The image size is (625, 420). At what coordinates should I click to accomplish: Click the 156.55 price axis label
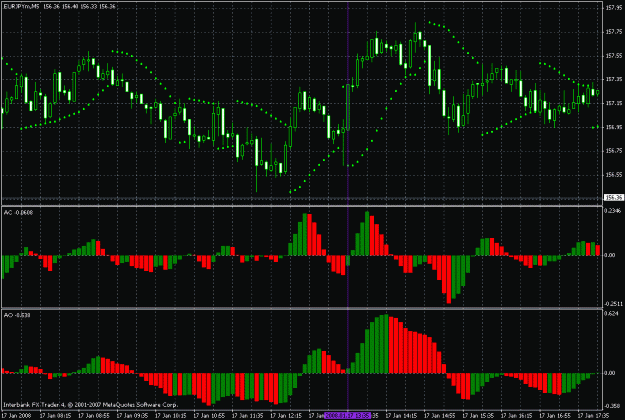click(x=613, y=175)
